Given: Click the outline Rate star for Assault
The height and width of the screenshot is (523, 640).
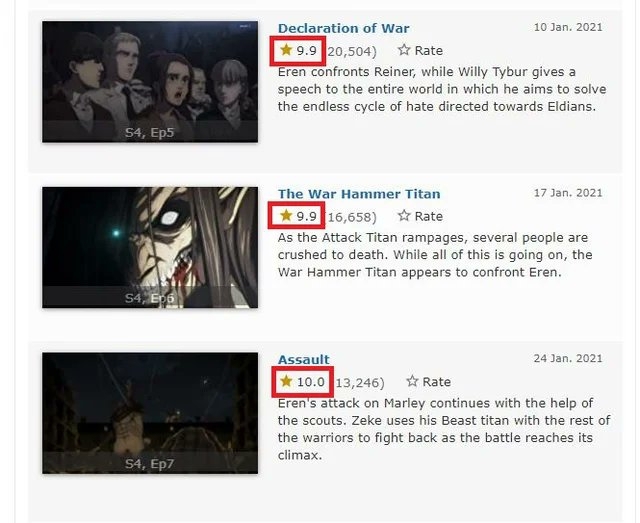Looking at the screenshot, I should pos(412,381).
